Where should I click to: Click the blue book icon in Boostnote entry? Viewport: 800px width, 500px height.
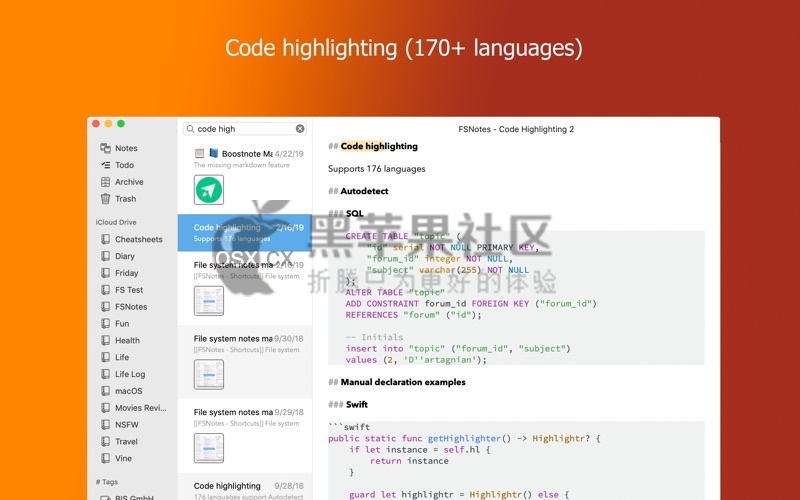[213, 153]
